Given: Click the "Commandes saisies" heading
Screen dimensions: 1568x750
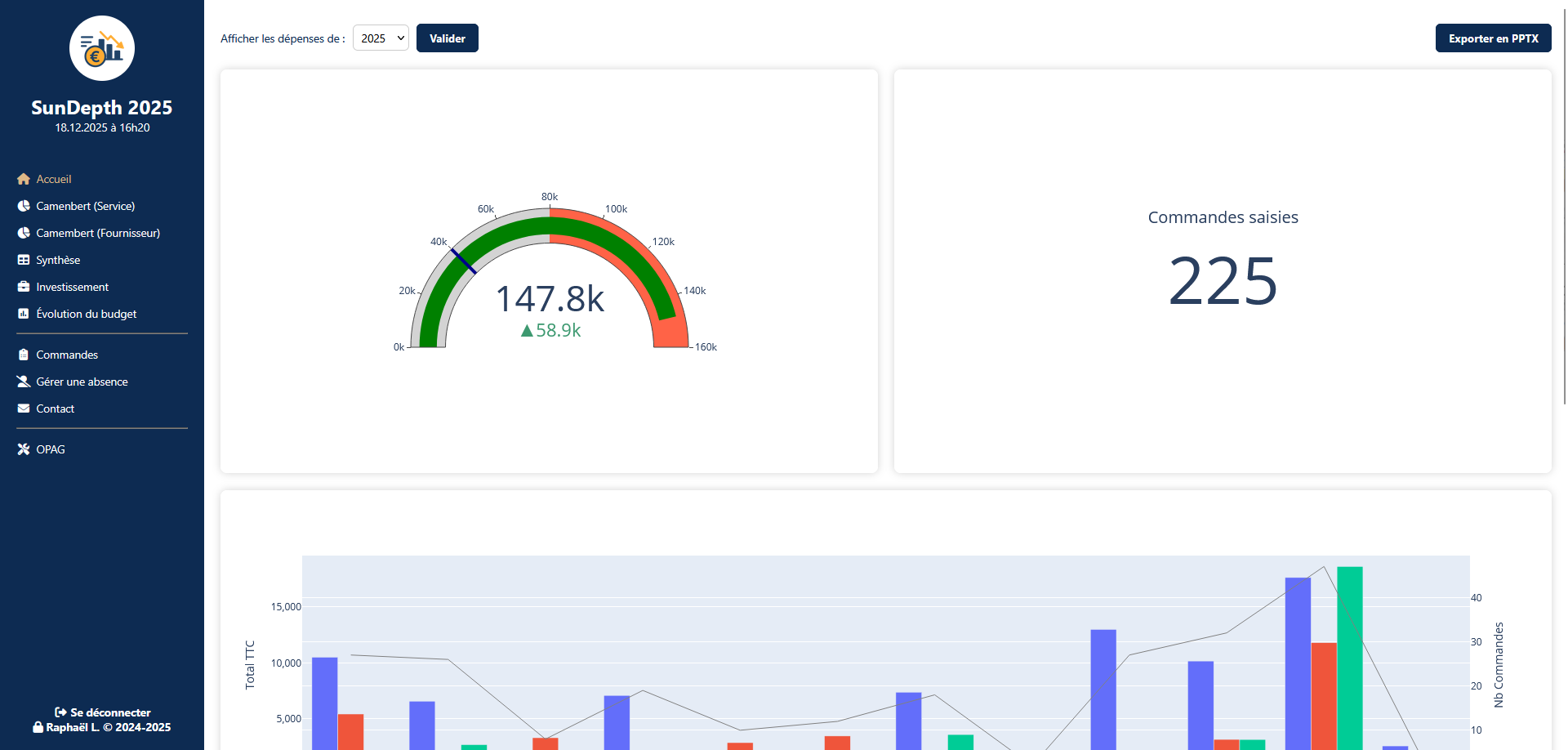Looking at the screenshot, I should 1223,217.
